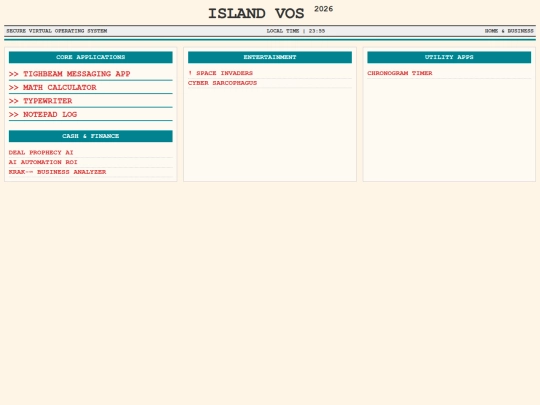Click the Home & Business label

(509, 31)
